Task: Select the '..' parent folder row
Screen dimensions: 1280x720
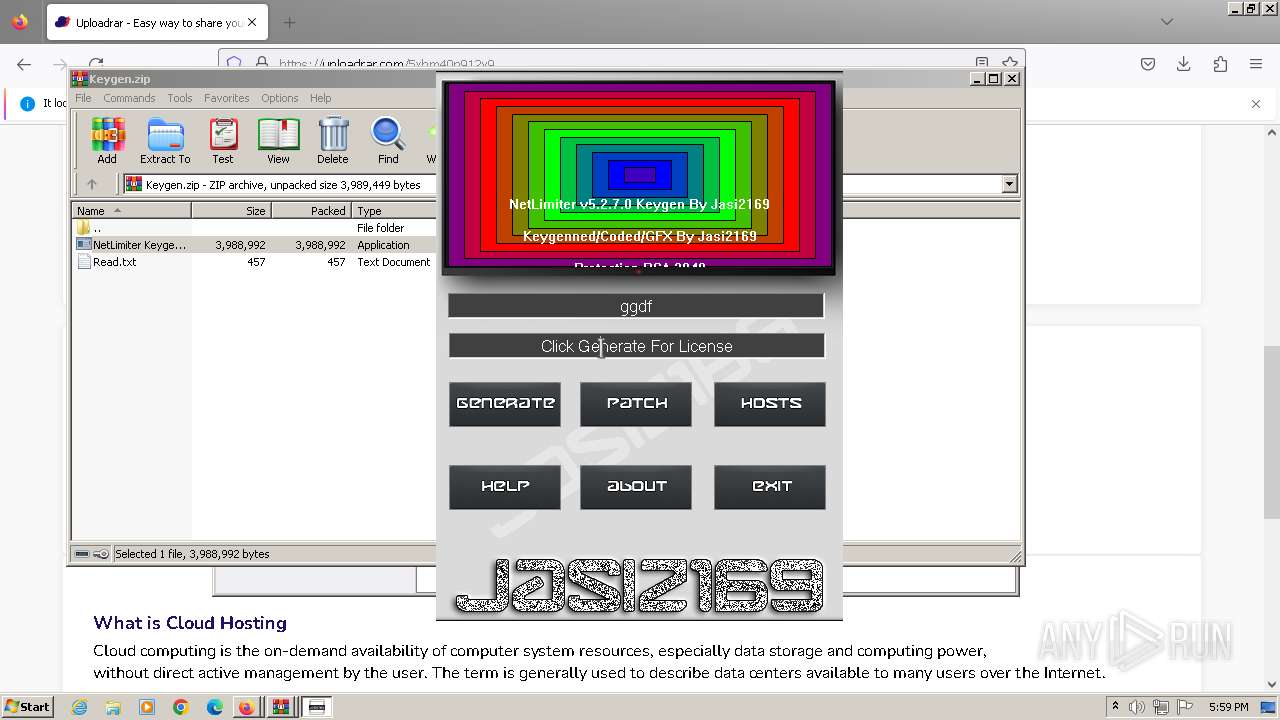Action: point(255,228)
